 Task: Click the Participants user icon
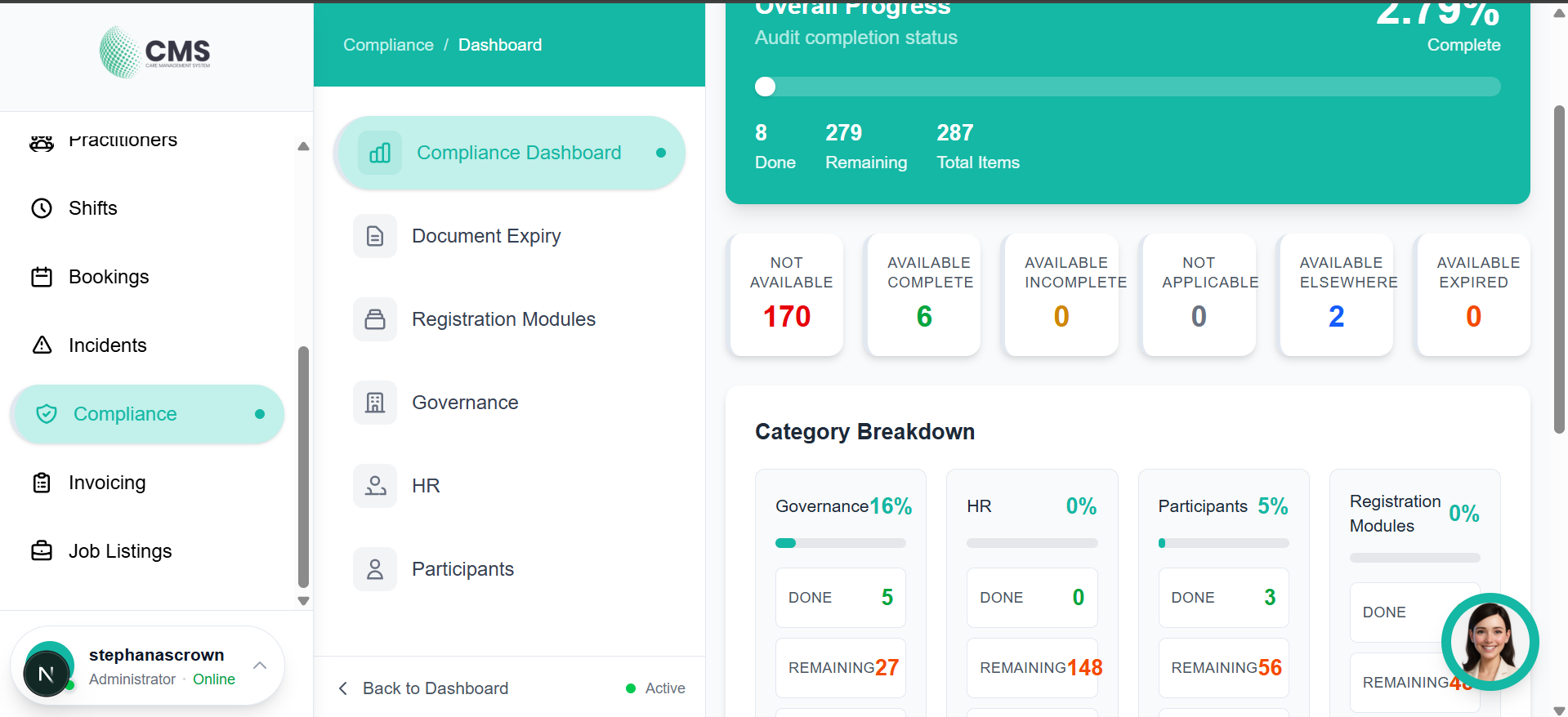tap(375, 569)
